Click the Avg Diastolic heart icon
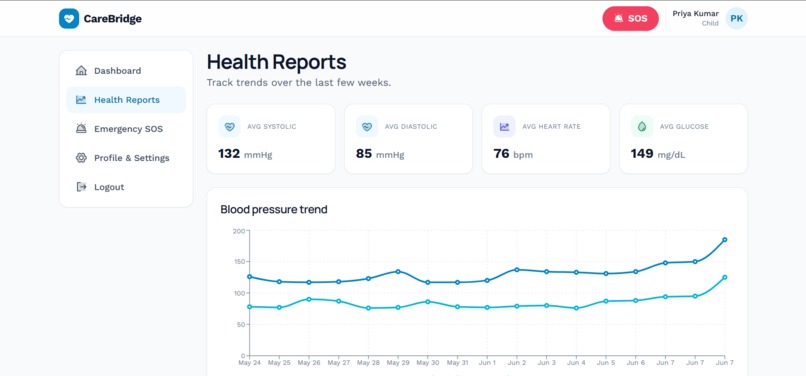Viewport: 806px width, 376px height. click(367, 127)
